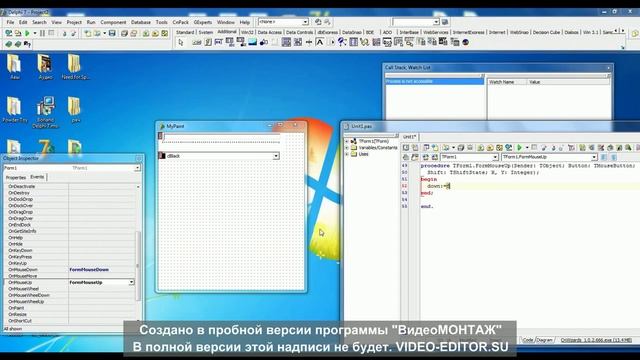Switch to the Dialogs palette tab
The height and width of the screenshot is (360, 640).
[571, 32]
